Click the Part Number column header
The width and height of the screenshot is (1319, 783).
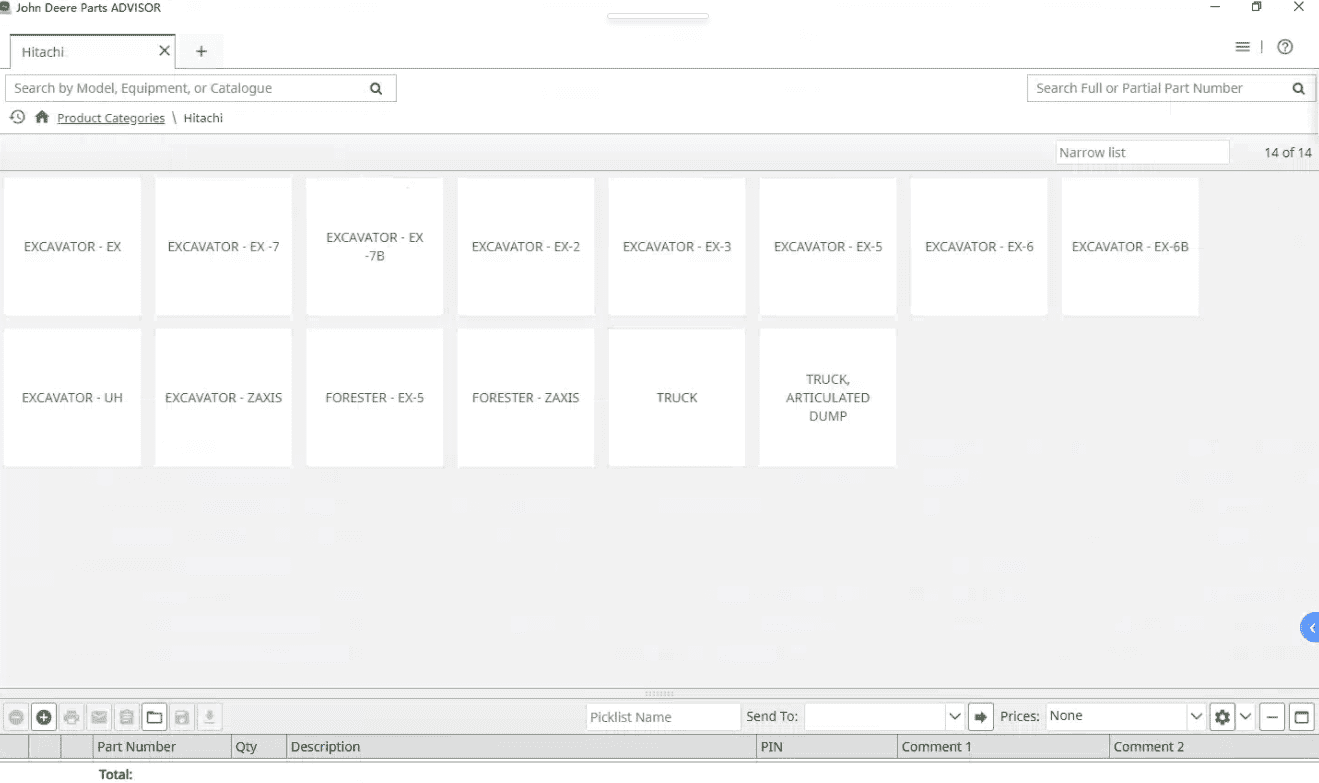(162, 747)
